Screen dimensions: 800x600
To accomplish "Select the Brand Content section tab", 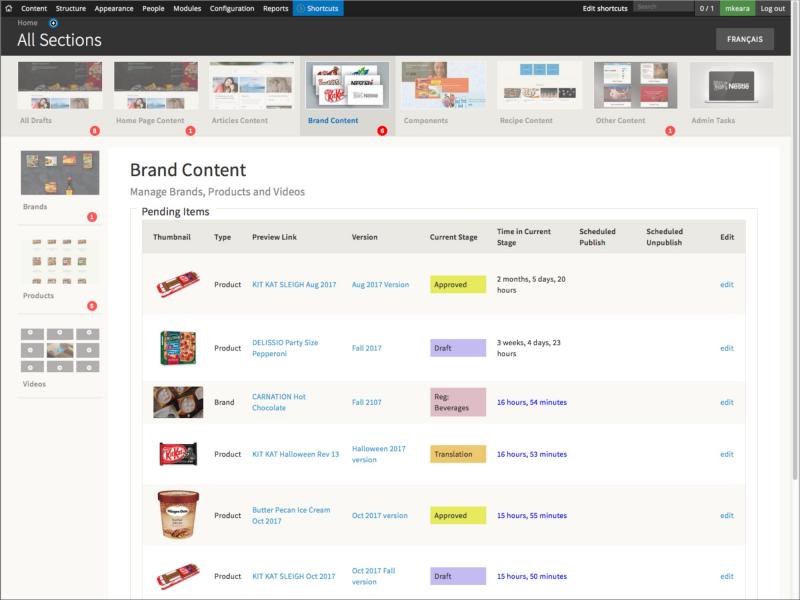I will (347, 94).
